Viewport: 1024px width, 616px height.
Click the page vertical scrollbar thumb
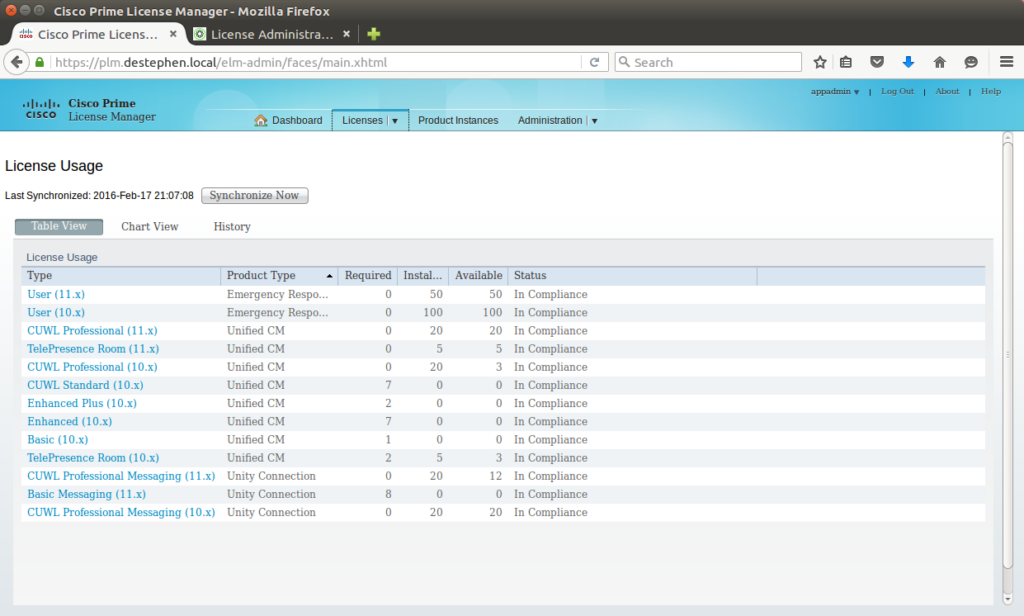(1008, 355)
